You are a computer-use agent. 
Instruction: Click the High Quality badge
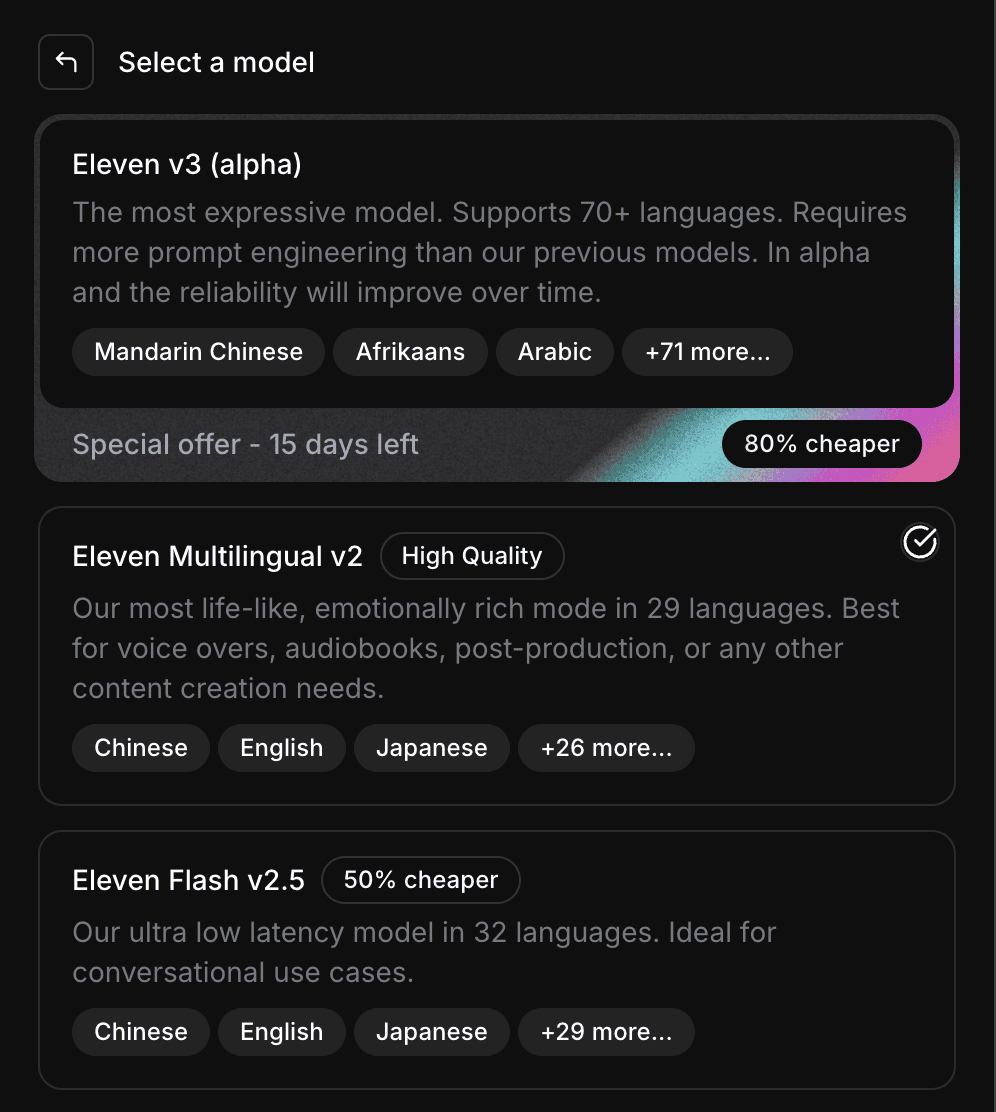[x=472, y=555]
